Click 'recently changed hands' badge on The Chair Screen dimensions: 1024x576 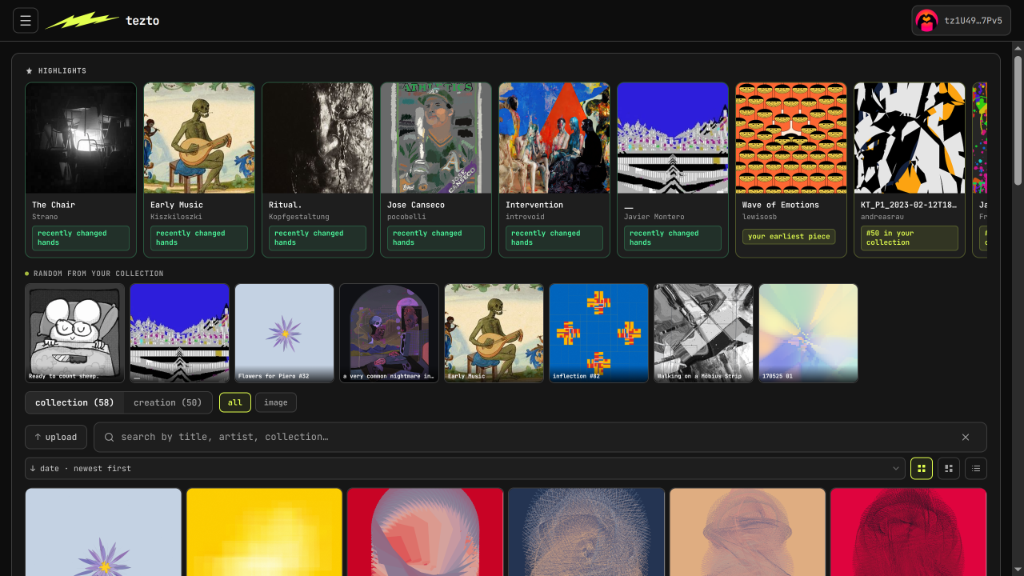point(81,238)
